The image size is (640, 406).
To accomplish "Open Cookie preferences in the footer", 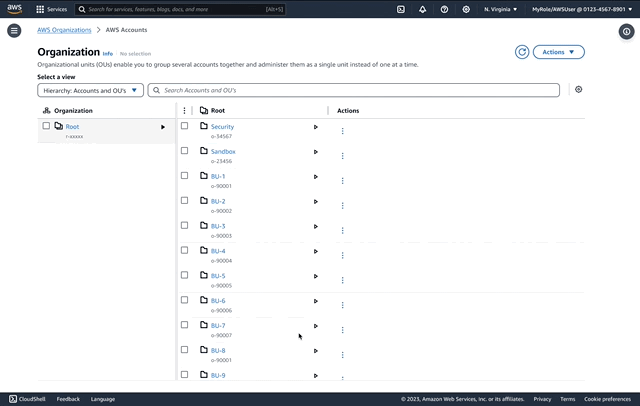I will 607,399.
